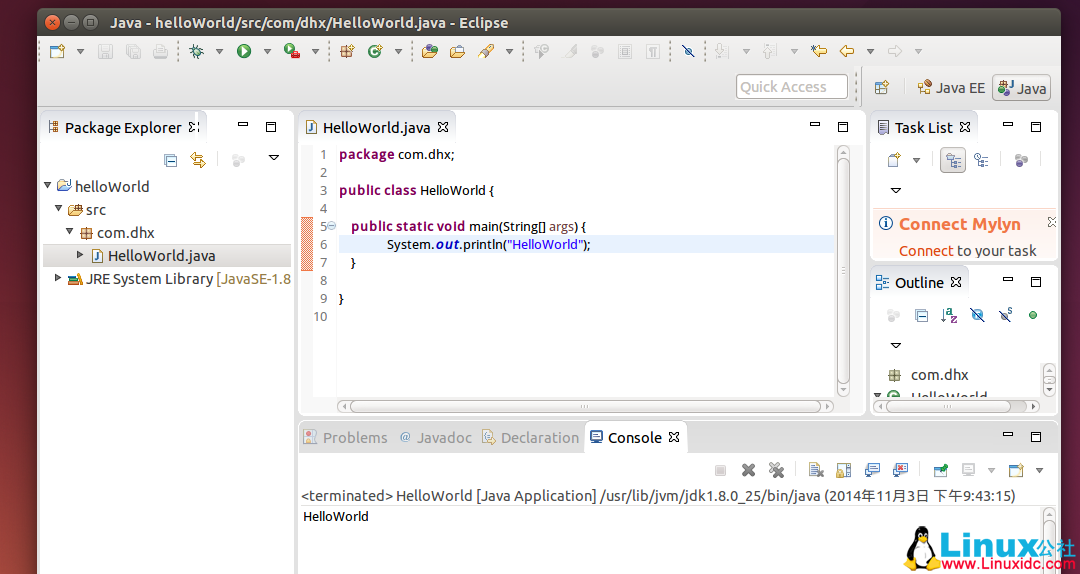Screen dimensions: 1080x574
Task: Click Clear Console icon
Action: click(816, 470)
